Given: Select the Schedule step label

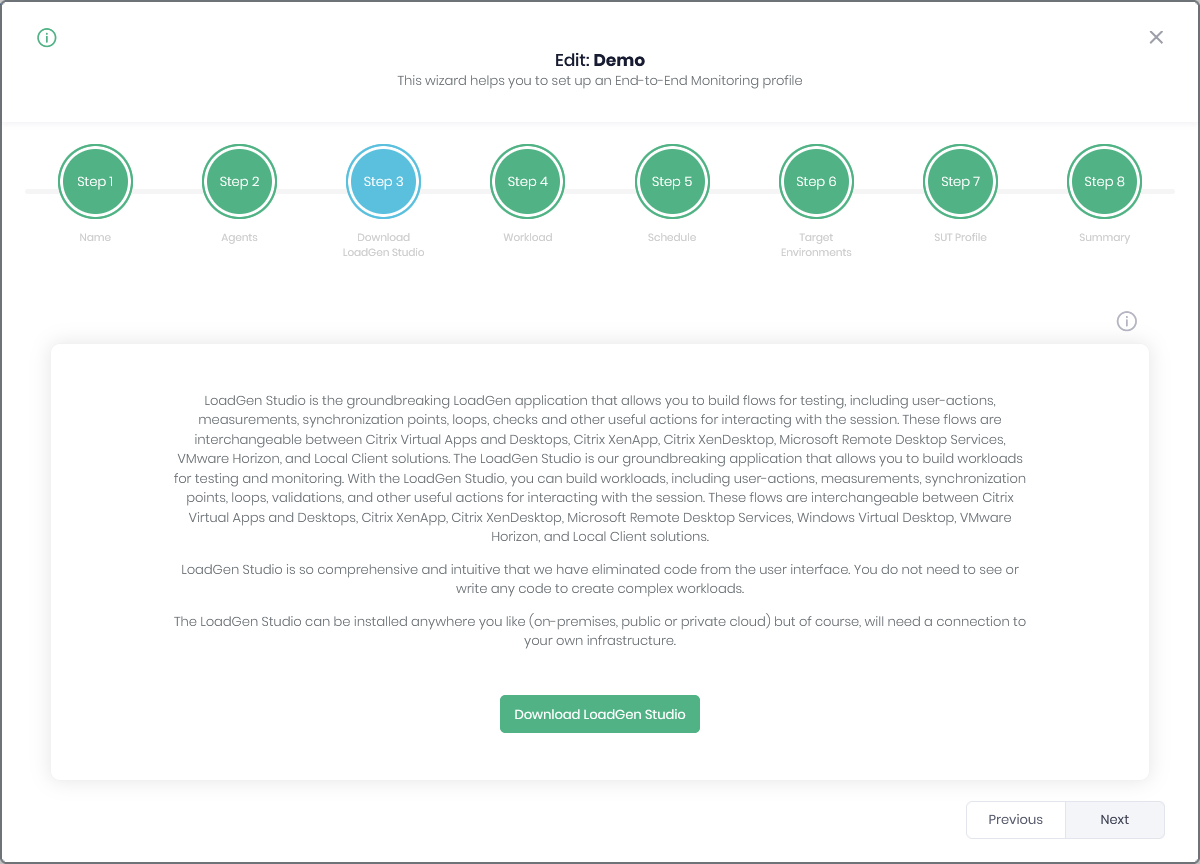Looking at the screenshot, I should pos(671,238).
